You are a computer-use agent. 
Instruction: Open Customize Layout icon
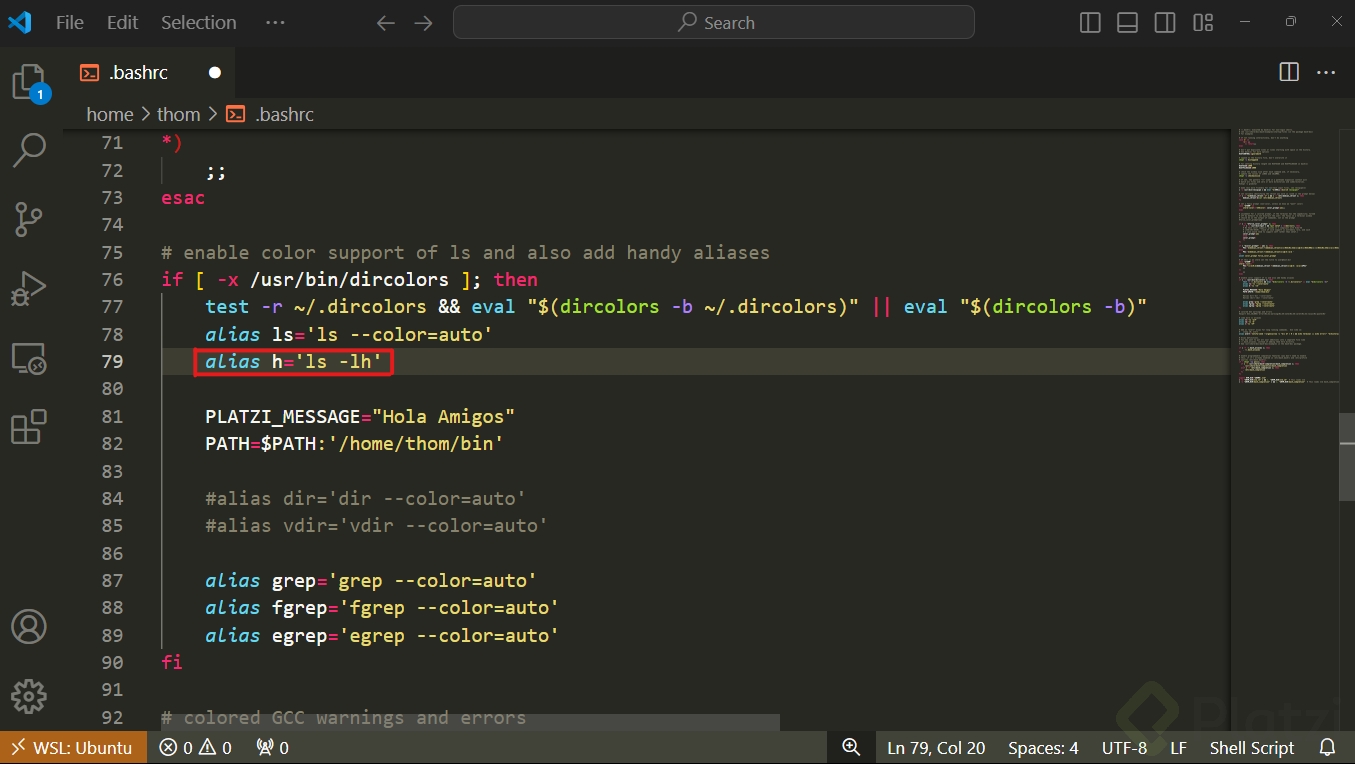[1203, 23]
